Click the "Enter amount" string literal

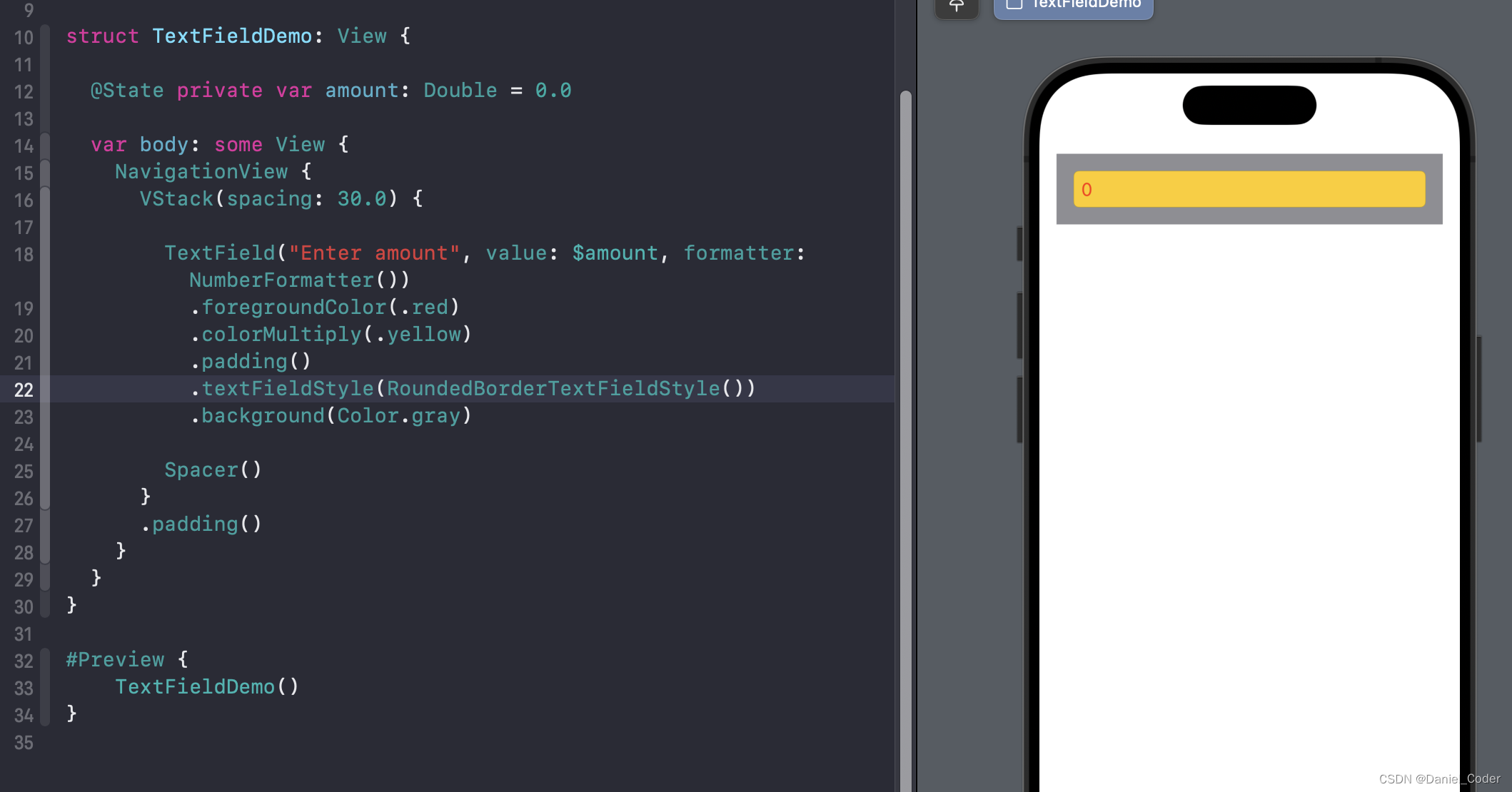[375, 253]
